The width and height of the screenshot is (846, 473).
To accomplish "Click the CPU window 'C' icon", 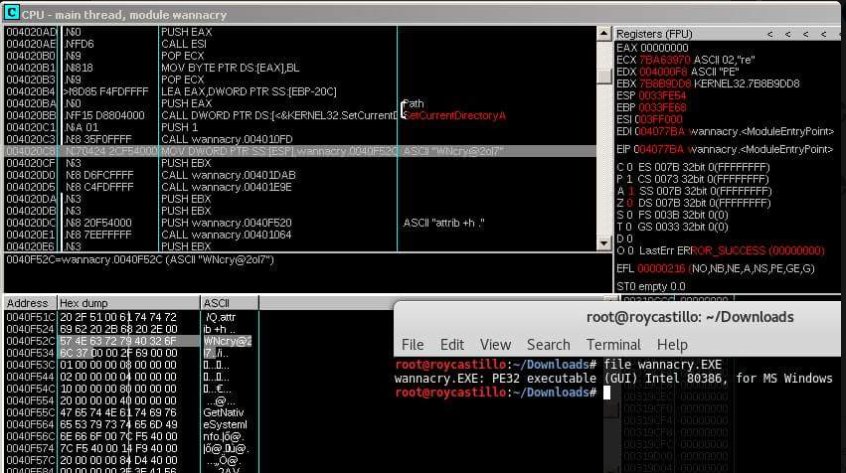I will tap(11, 12).
